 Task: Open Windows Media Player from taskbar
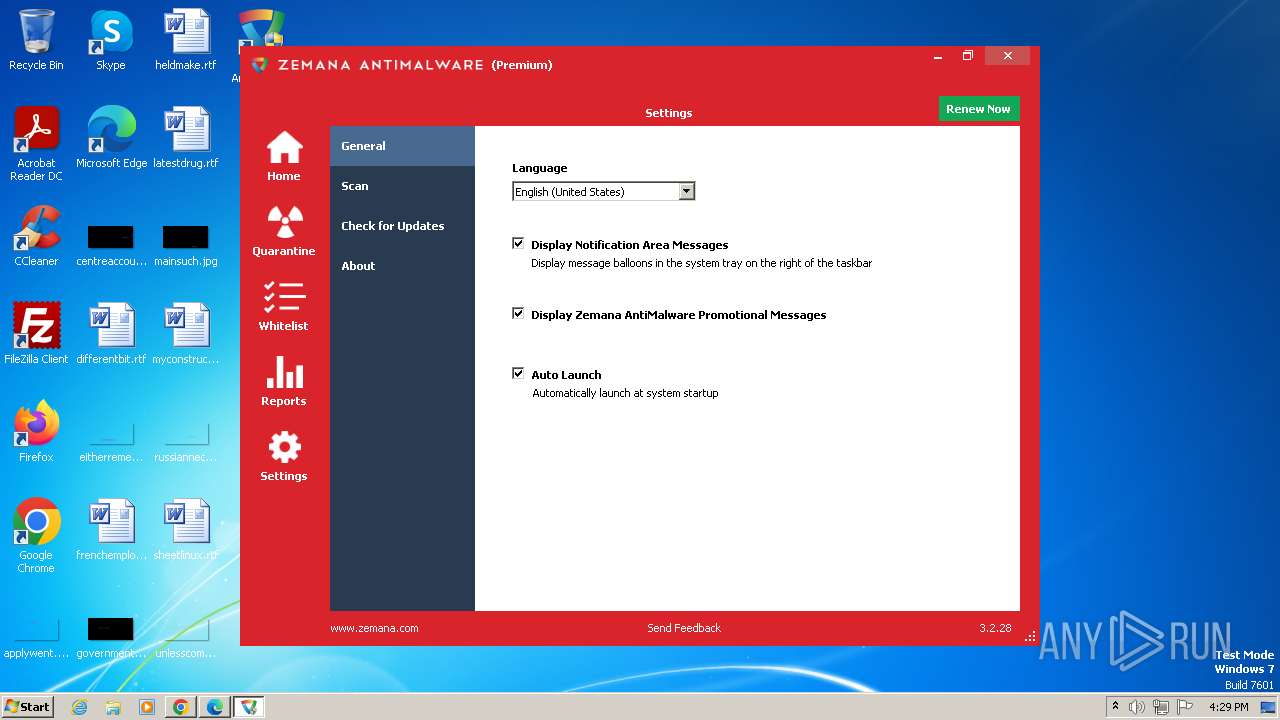[x=147, y=707]
